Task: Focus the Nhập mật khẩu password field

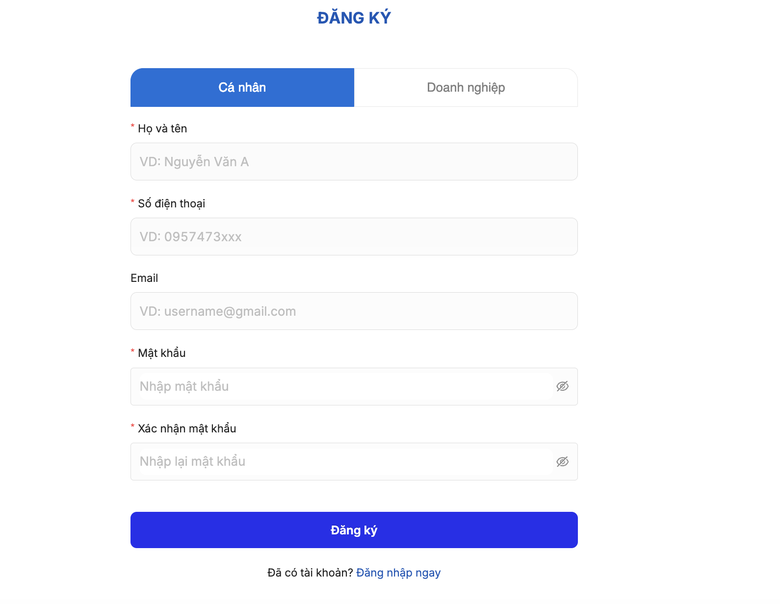Action: (340, 386)
